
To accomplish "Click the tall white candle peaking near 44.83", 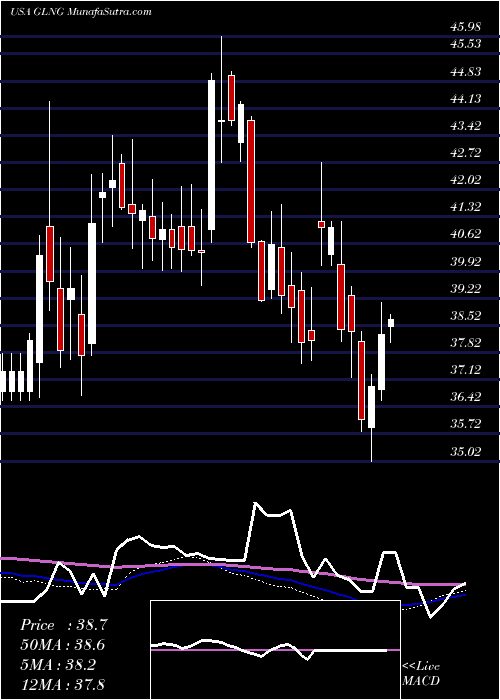I will tap(211, 155).
